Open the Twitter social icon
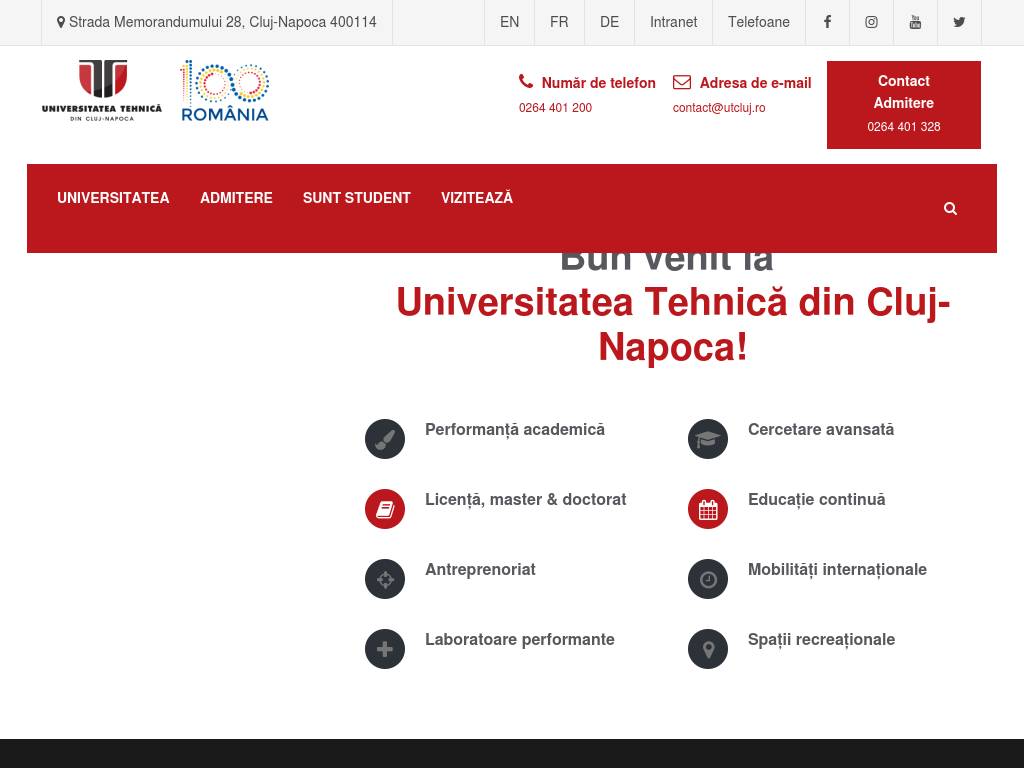The height and width of the screenshot is (768, 1024). 959,22
